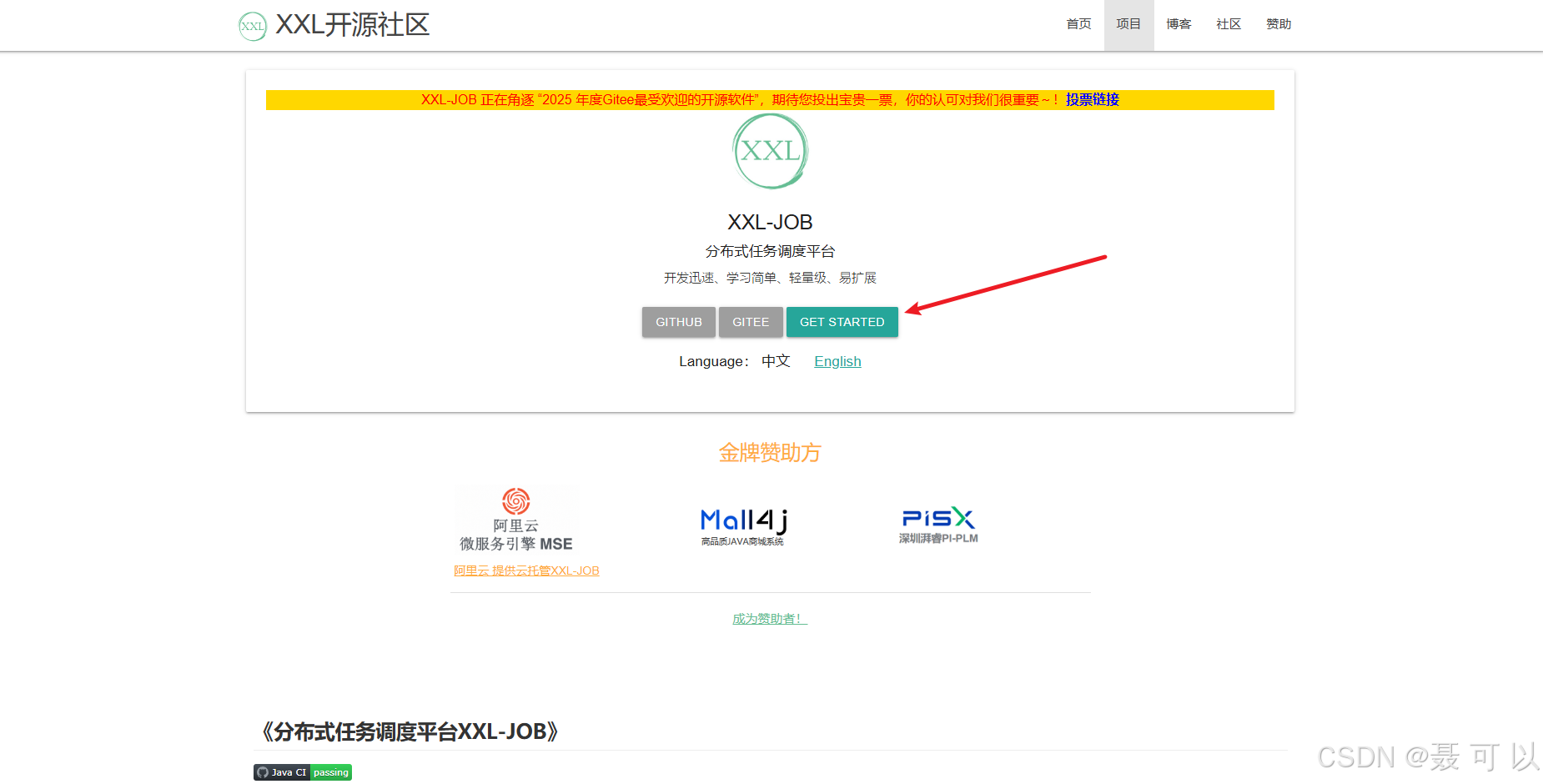Open the GITEE button
The width and height of the screenshot is (1543, 784).
point(751,322)
